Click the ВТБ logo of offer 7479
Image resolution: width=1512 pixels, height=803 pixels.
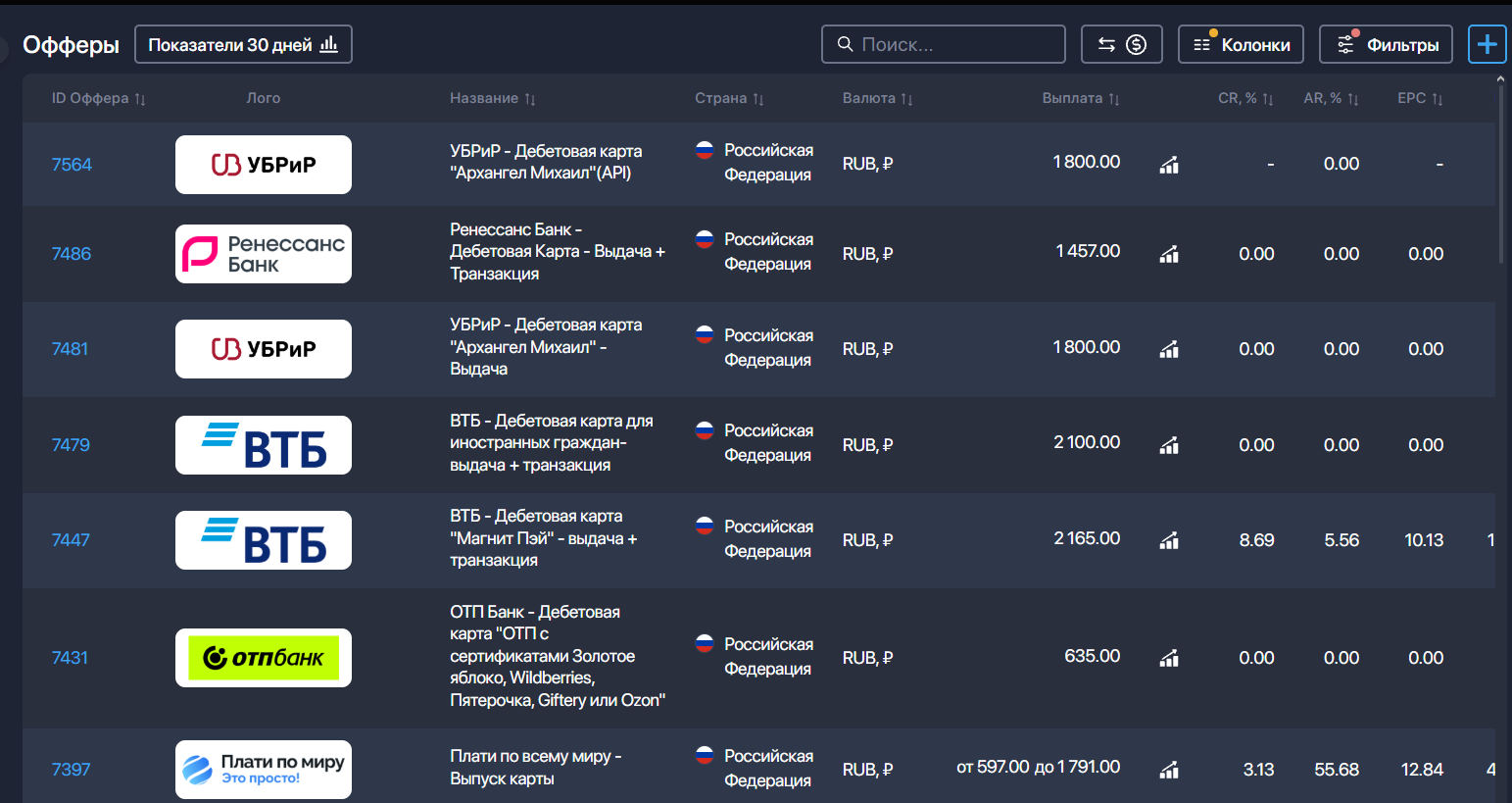click(x=264, y=445)
